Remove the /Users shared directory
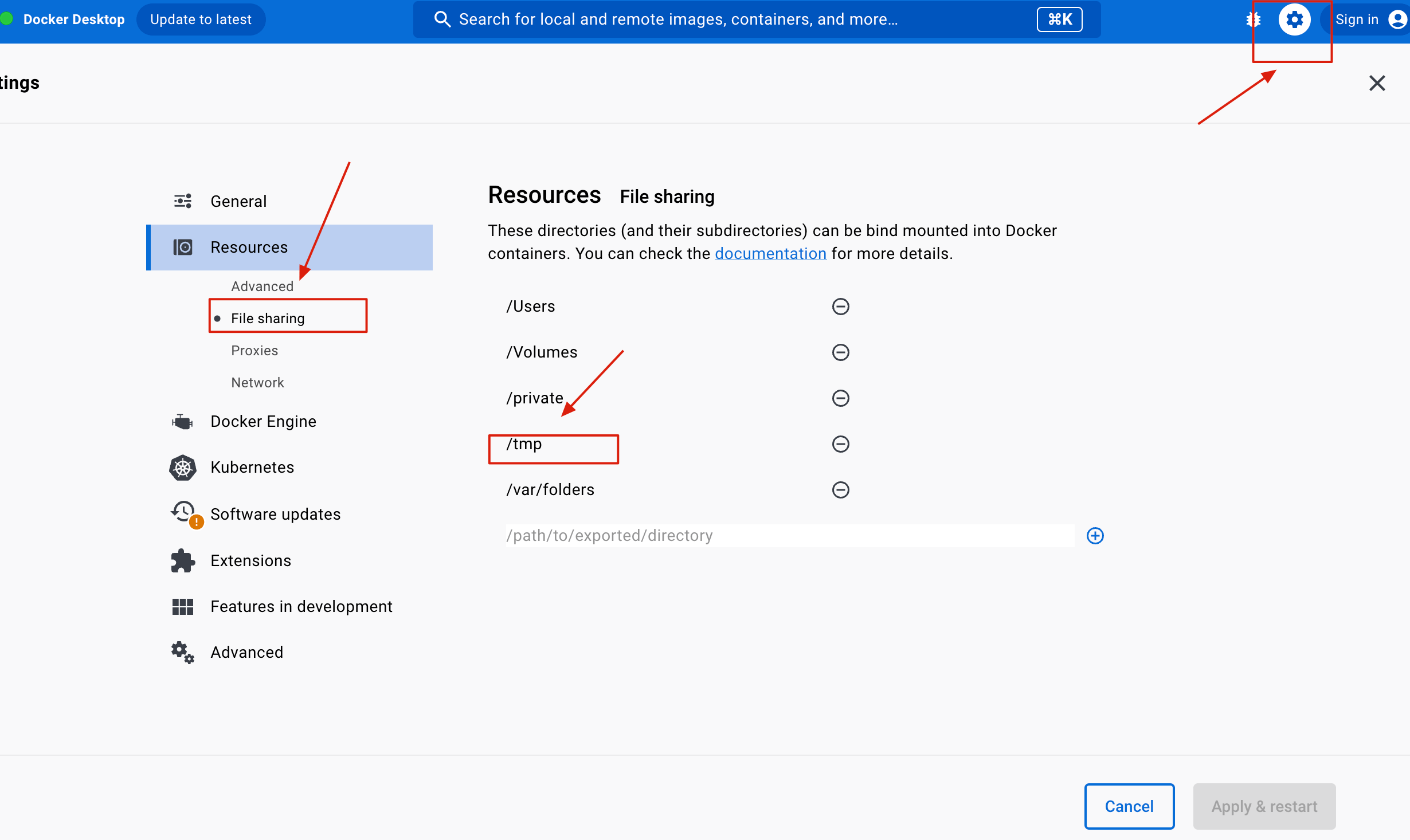 coord(840,307)
